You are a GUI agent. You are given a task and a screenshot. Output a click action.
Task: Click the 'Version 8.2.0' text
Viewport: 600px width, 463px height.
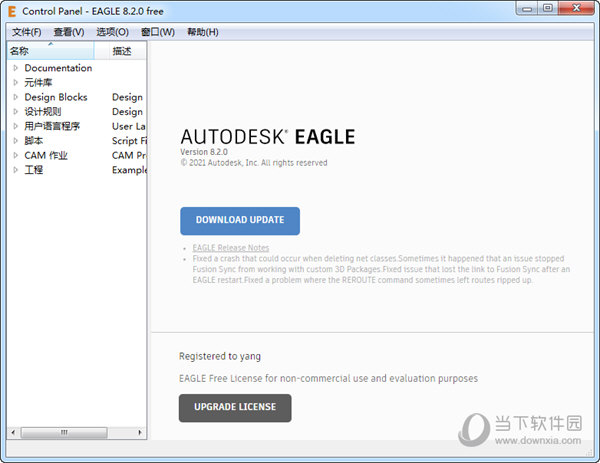click(x=204, y=152)
